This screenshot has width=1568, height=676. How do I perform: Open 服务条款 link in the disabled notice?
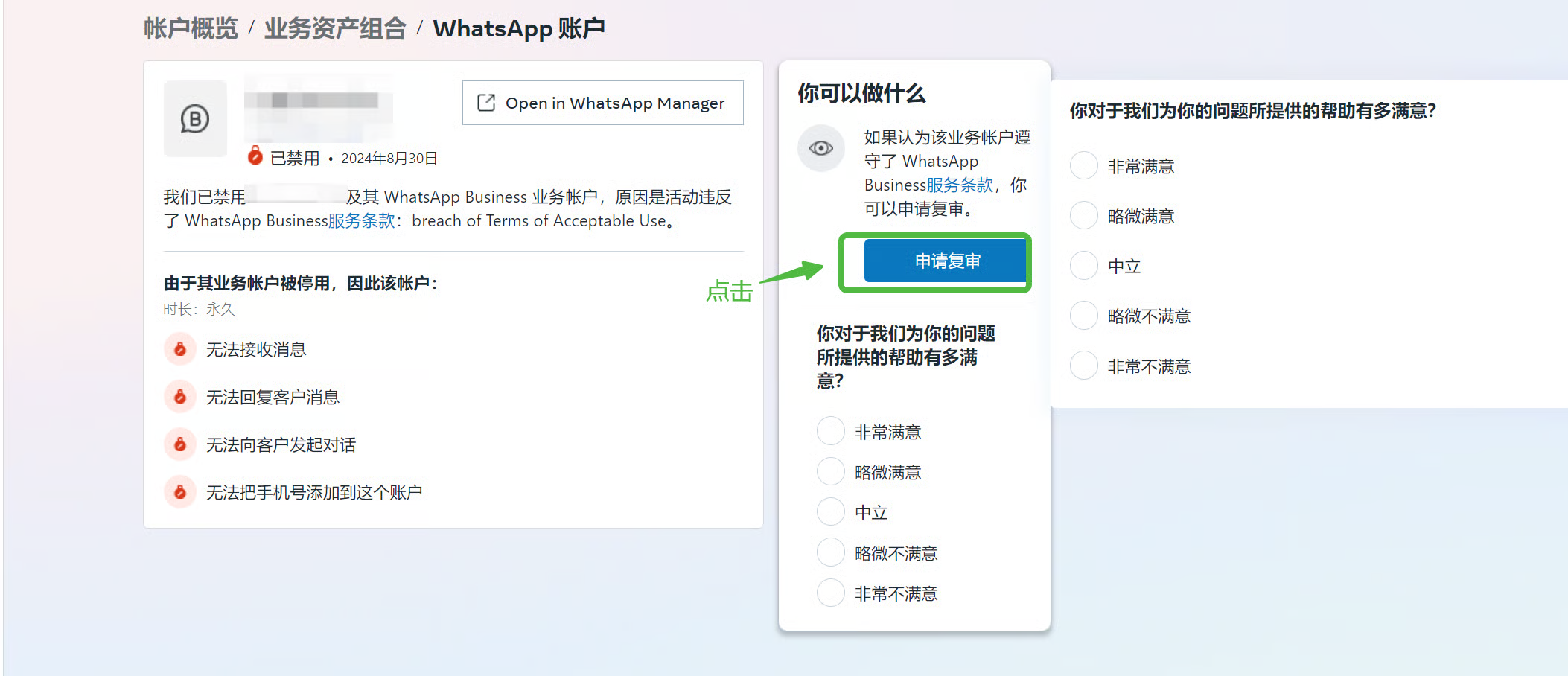click(361, 221)
